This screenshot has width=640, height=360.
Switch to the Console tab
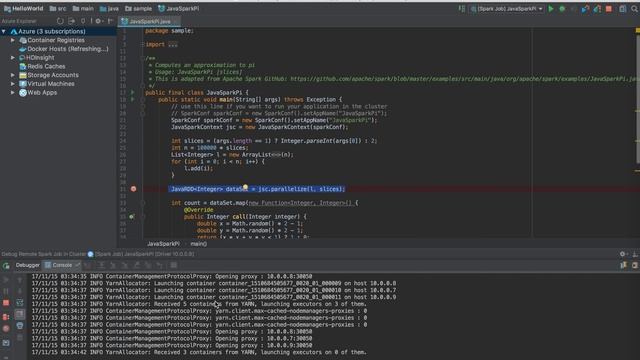coord(62,265)
